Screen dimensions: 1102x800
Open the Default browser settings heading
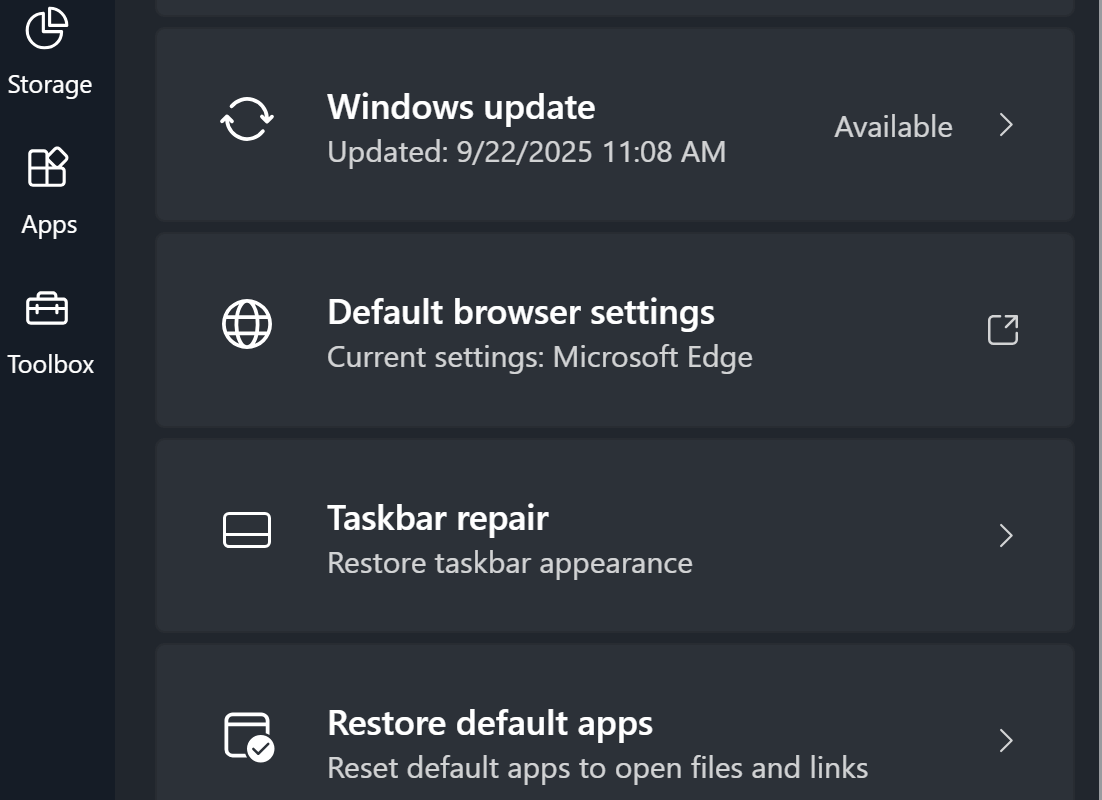point(520,312)
